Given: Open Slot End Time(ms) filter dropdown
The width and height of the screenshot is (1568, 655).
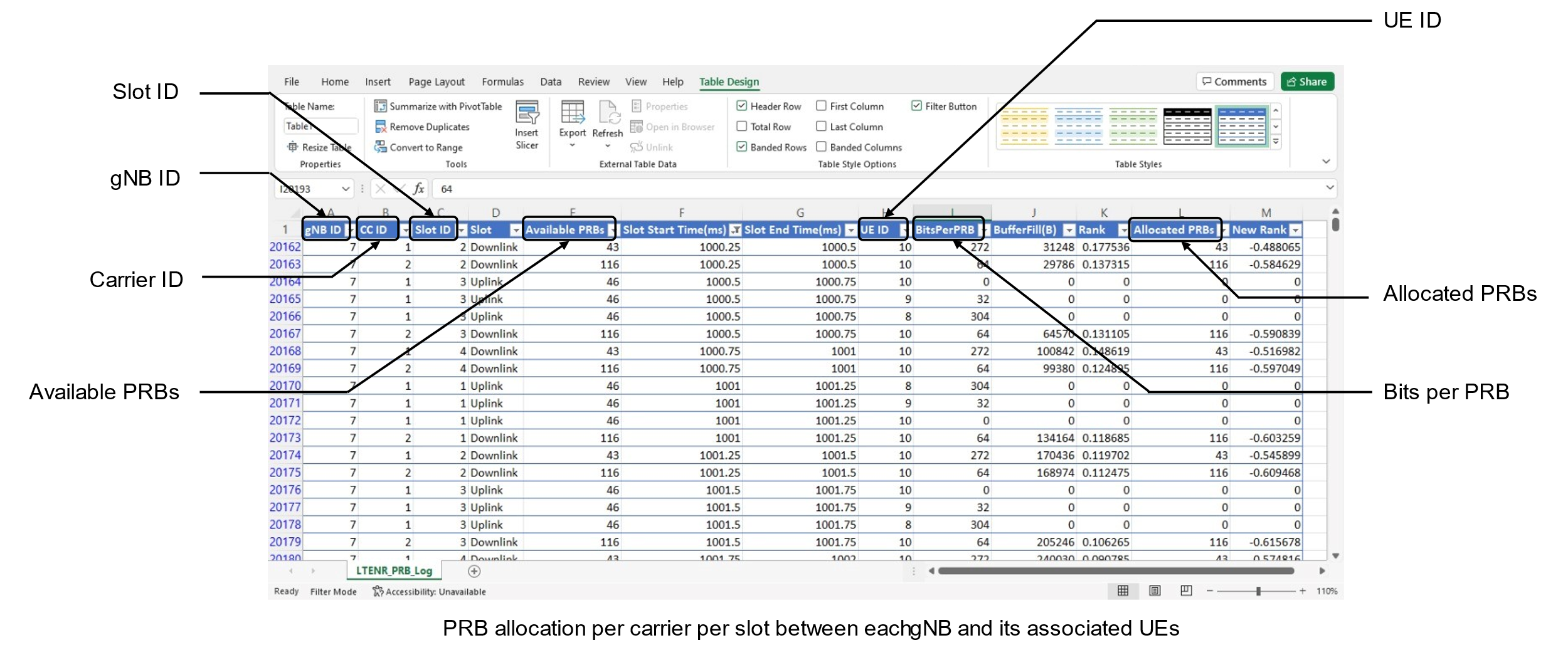Looking at the screenshot, I should click(x=850, y=230).
